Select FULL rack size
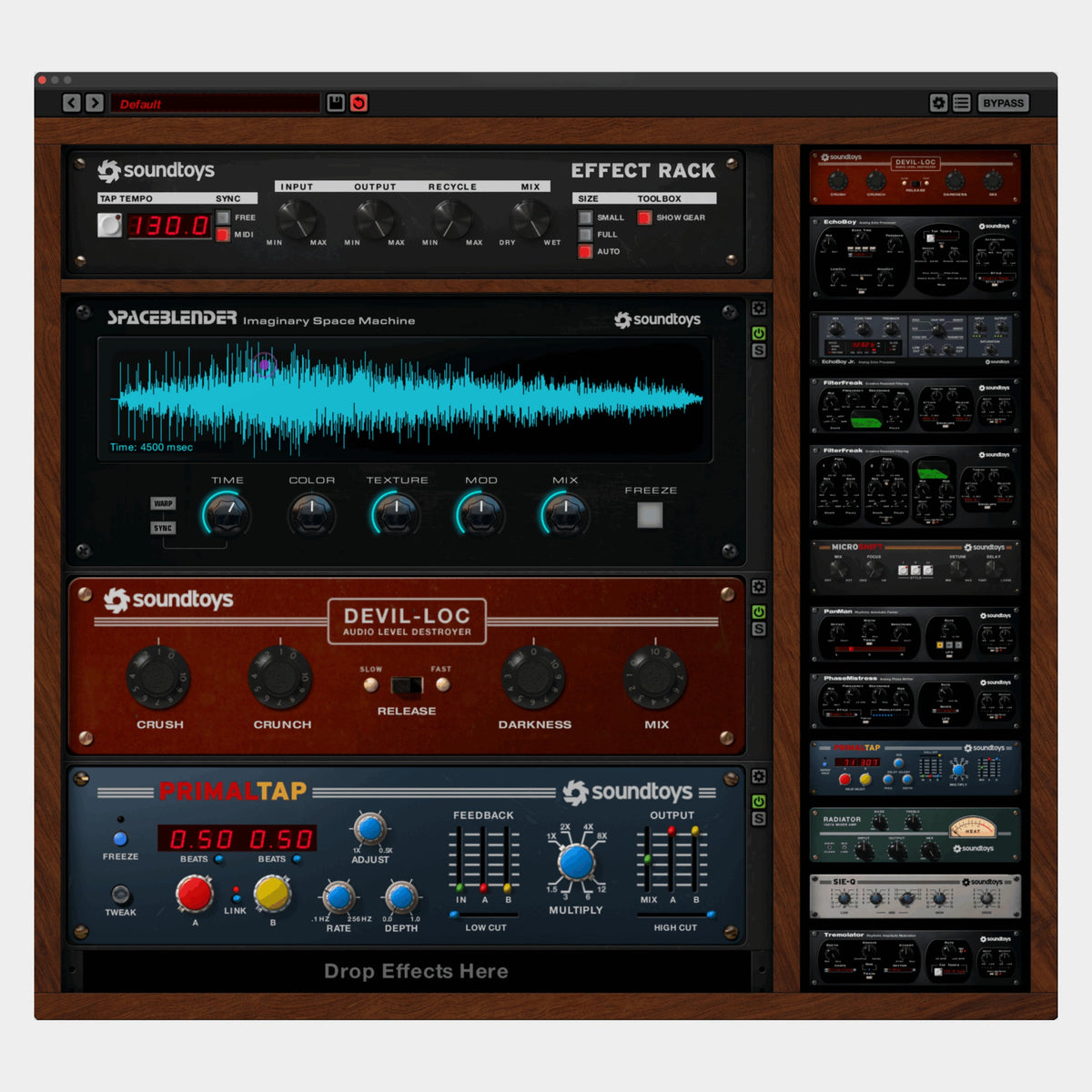1092x1092 pixels. click(585, 235)
